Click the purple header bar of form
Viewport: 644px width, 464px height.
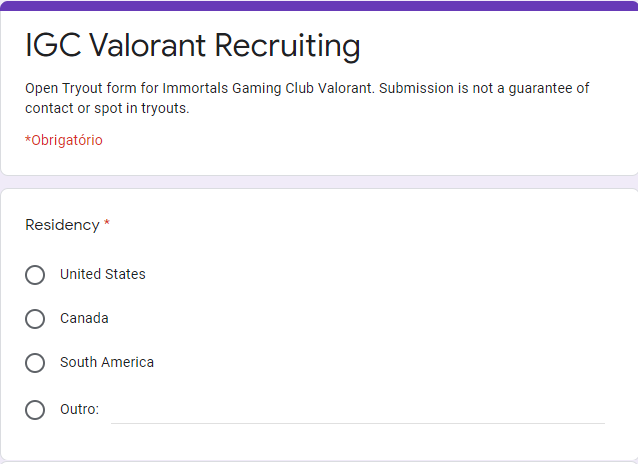click(x=319, y=6)
